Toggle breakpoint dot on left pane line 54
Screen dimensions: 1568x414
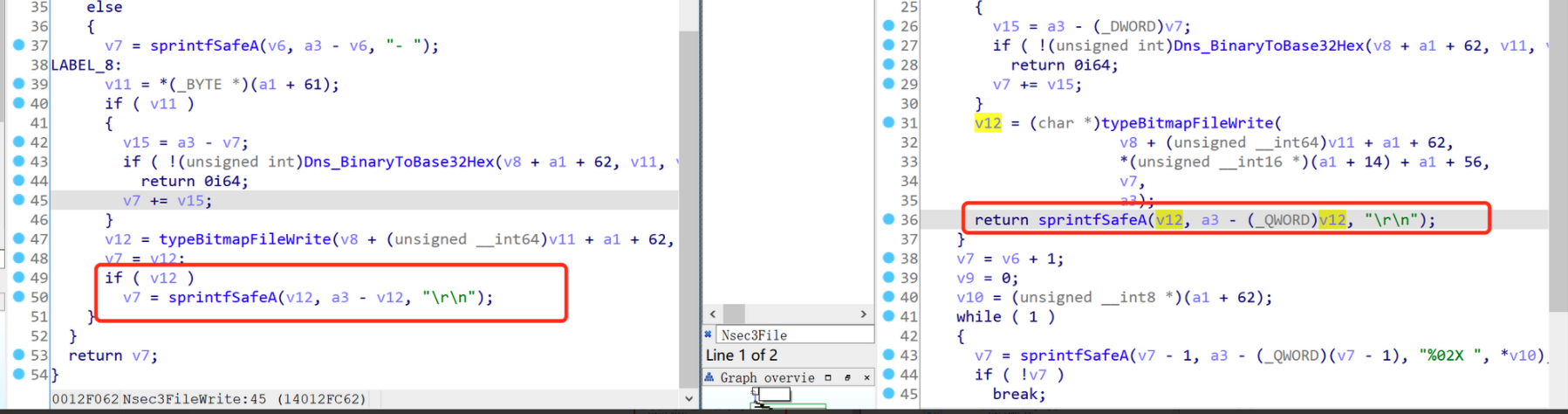click(x=18, y=374)
